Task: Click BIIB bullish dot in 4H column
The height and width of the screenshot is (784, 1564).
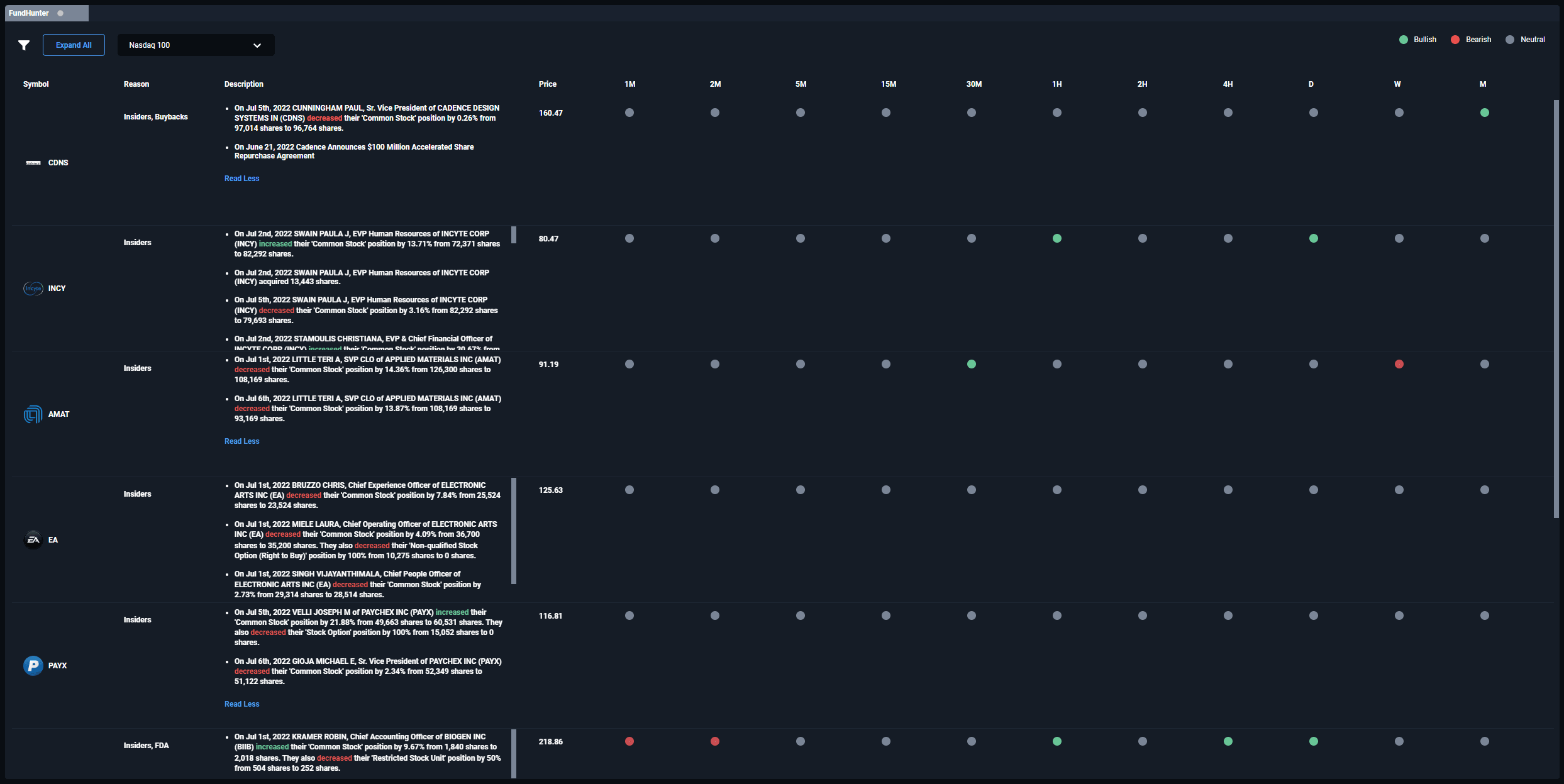Action: (1228, 741)
